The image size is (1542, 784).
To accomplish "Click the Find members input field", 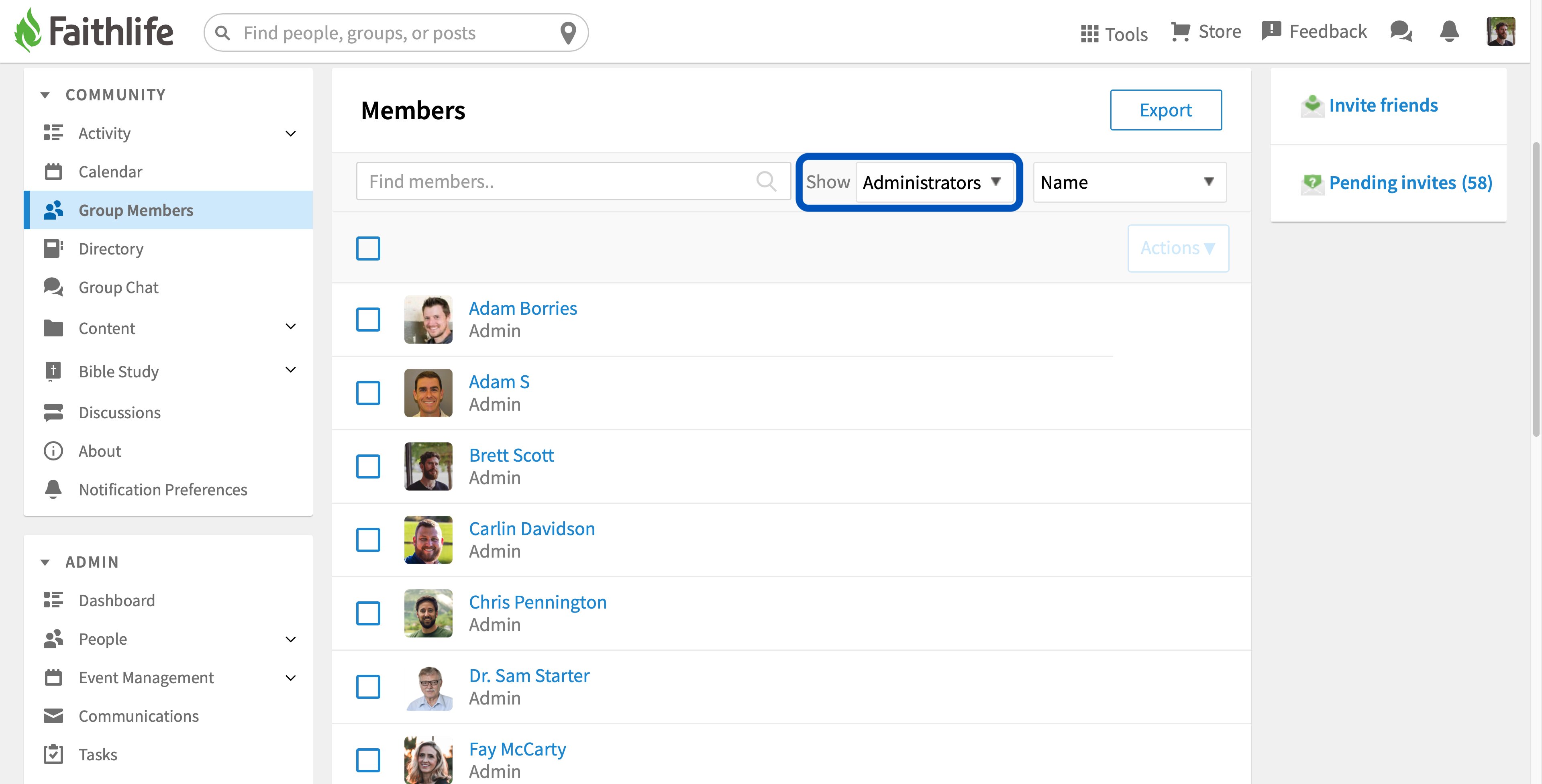I will [573, 181].
